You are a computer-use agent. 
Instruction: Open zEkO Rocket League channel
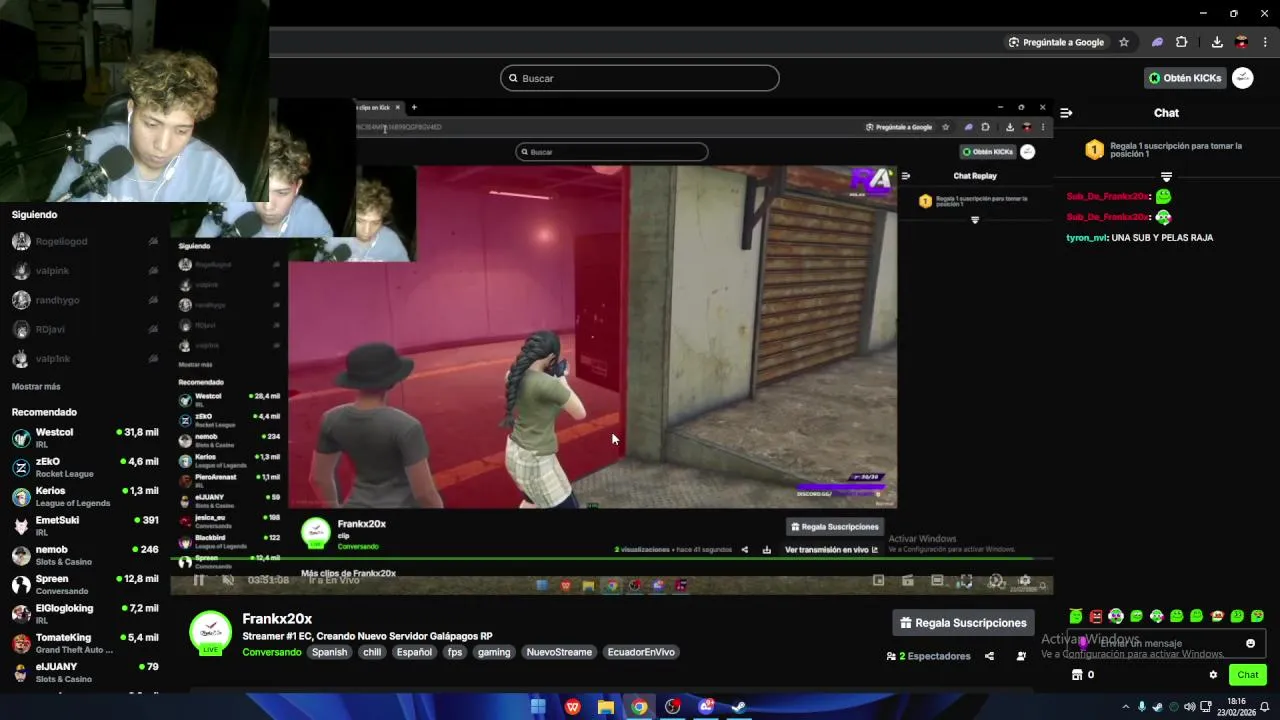coord(85,467)
